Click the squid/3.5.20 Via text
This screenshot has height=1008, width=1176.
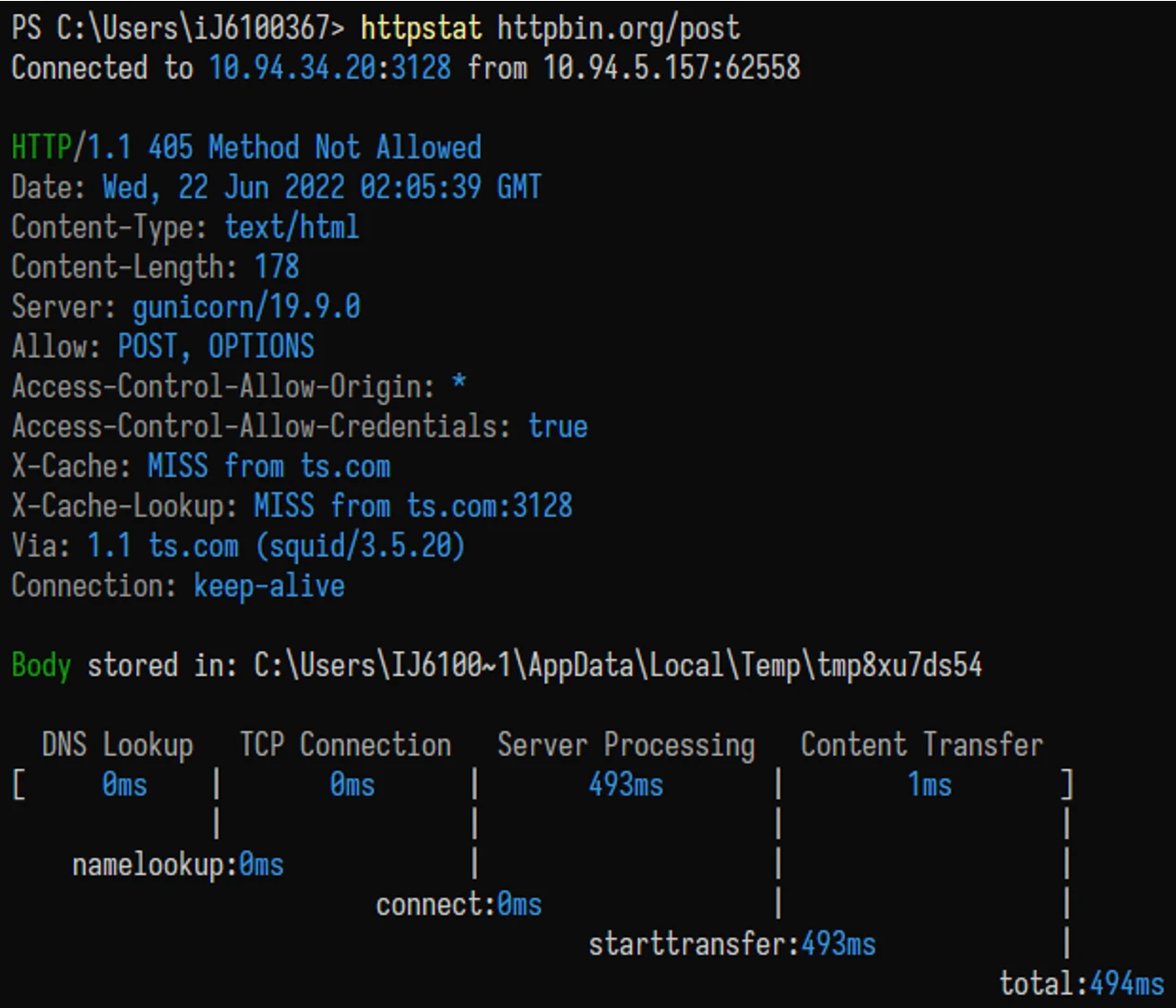[x=360, y=546]
